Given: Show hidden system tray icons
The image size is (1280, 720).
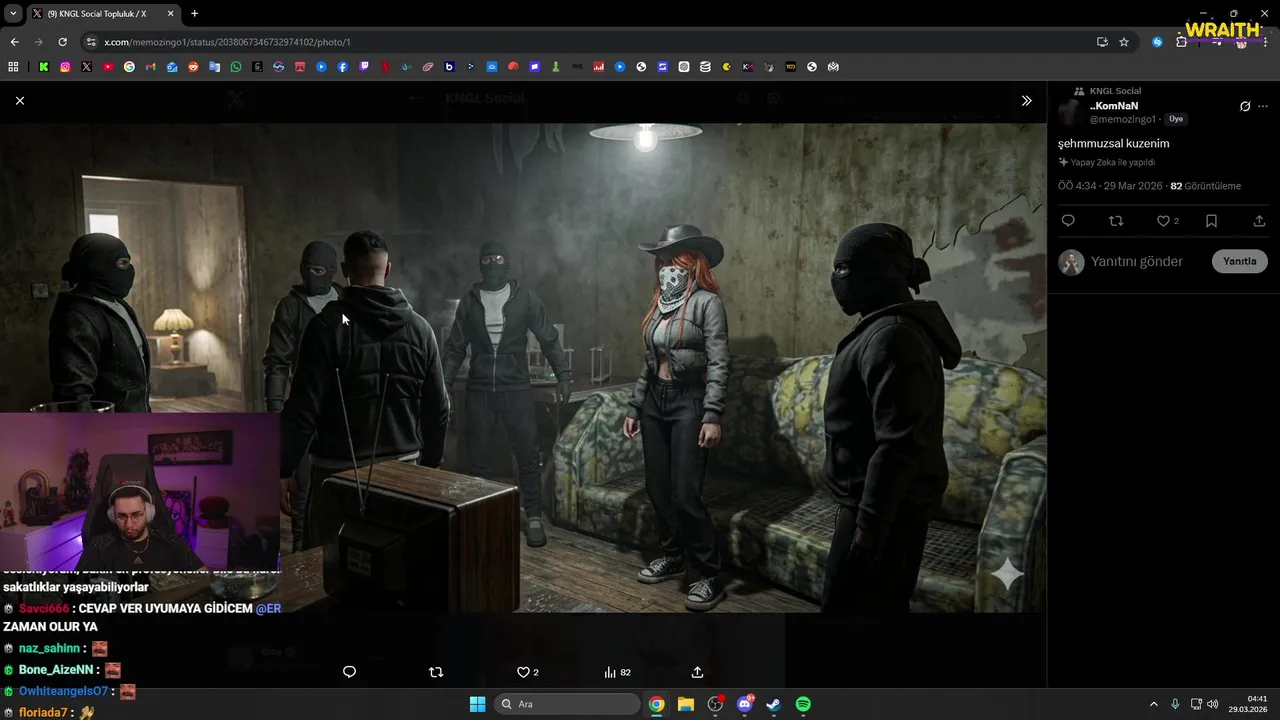Looking at the screenshot, I should (1153, 704).
